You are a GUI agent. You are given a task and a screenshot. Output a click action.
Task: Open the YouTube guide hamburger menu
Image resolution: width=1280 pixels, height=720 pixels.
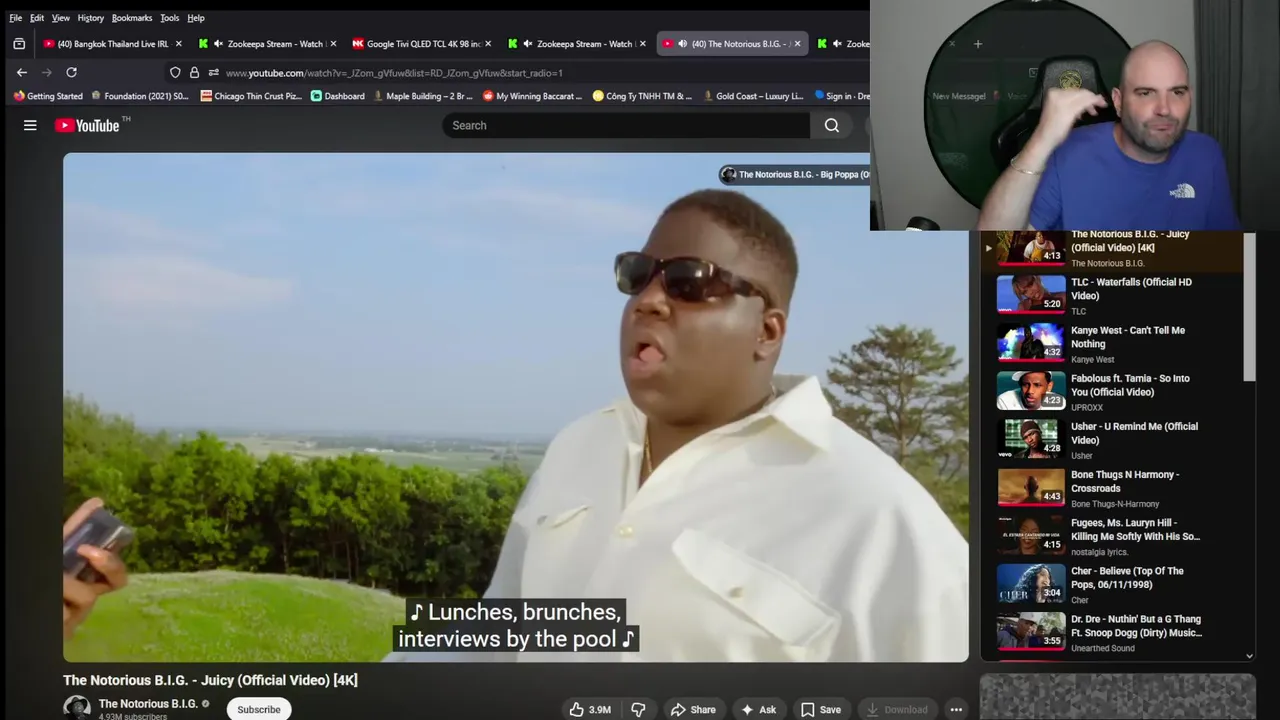(30, 125)
